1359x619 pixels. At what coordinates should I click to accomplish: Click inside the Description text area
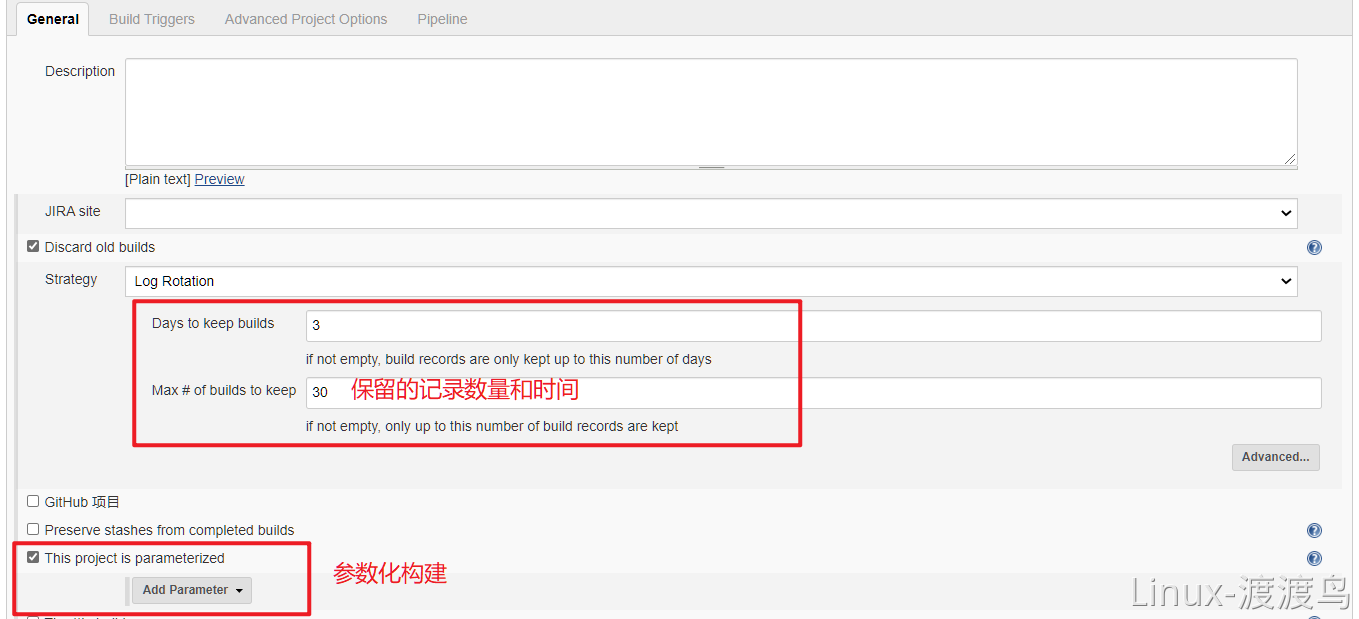pos(711,112)
